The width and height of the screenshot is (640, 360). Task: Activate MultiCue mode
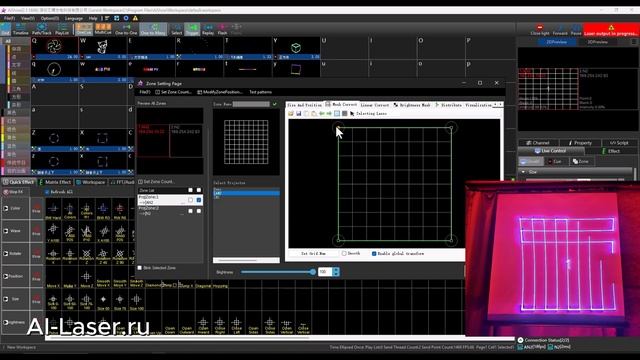click(x=103, y=29)
